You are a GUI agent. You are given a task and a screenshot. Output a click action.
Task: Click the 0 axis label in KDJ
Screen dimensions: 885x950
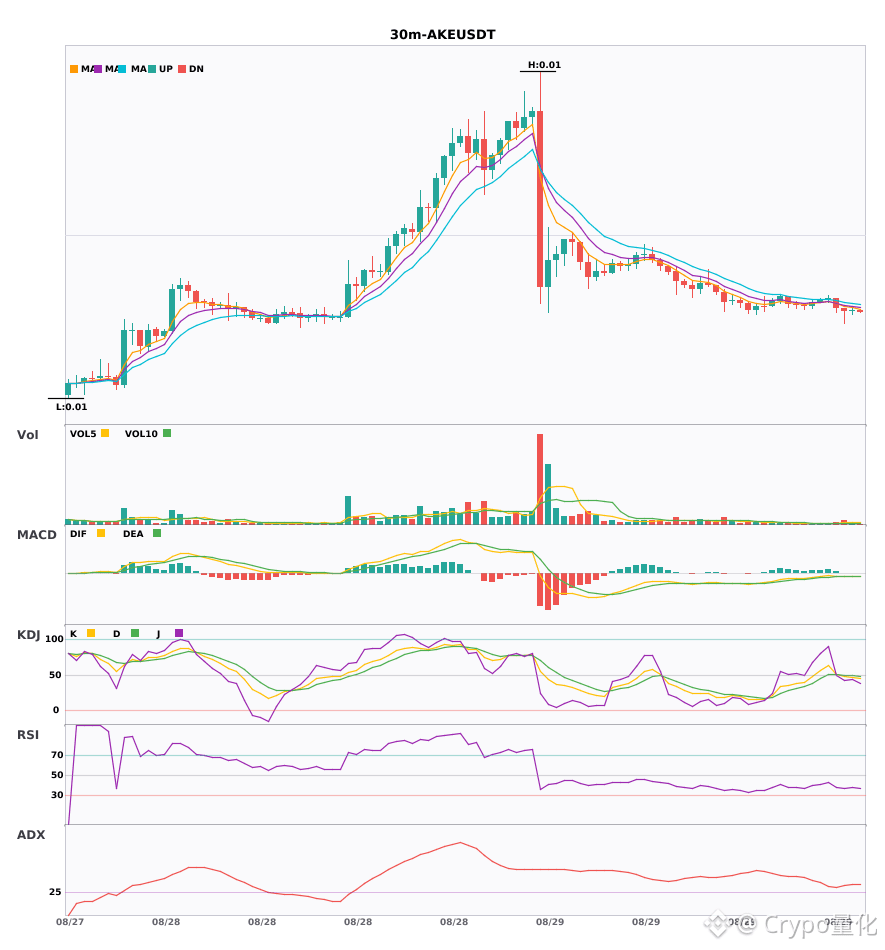pyautogui.click(x=56, y=710)
